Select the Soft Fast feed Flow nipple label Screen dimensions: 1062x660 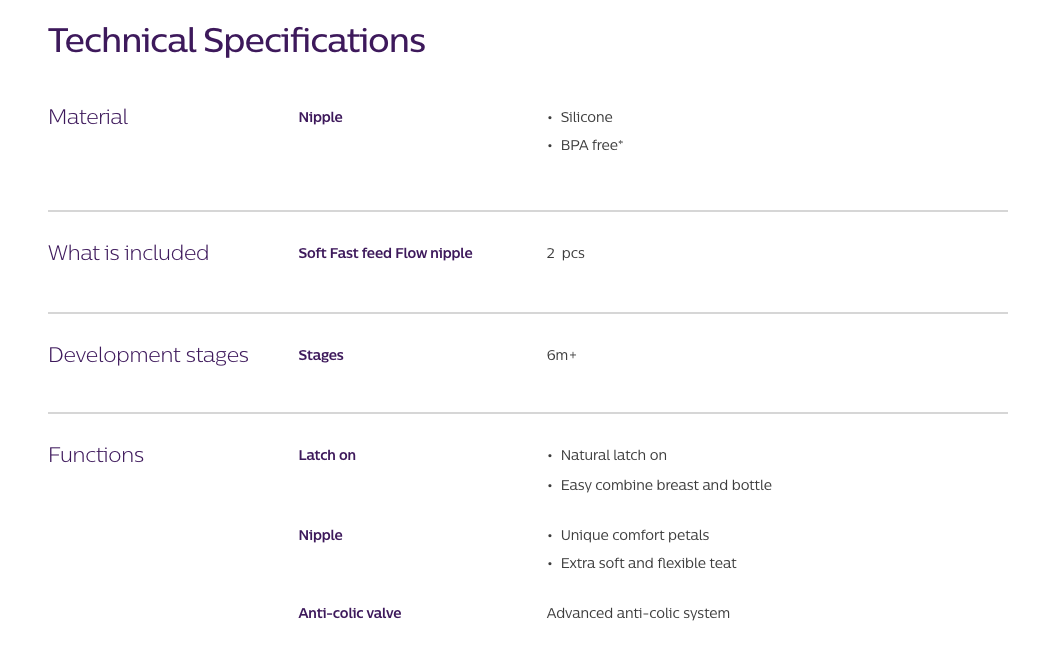click(x=385, y=253)
